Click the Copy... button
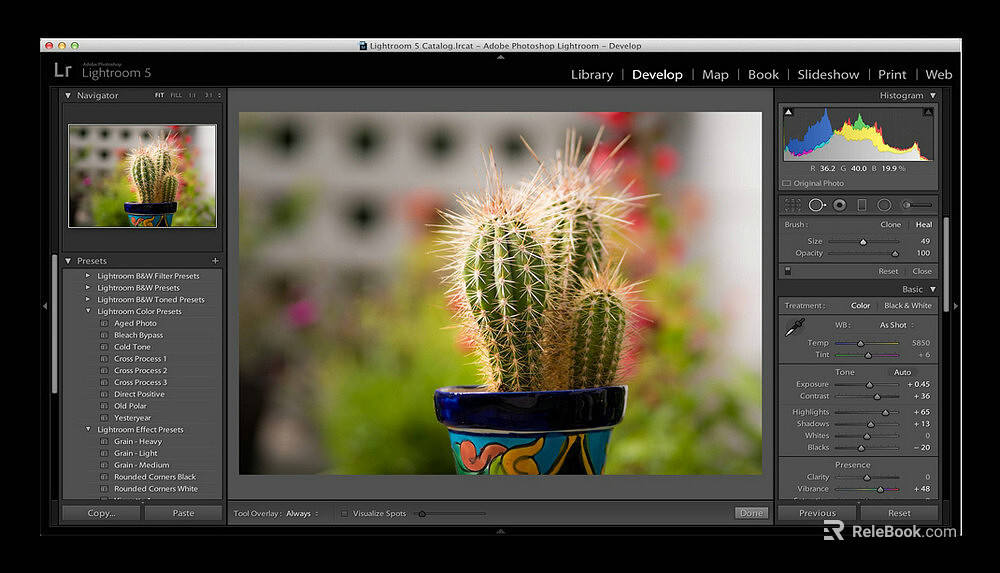Image resolution: width=1000 pixels, height=573 pixels. pos(101,513)
